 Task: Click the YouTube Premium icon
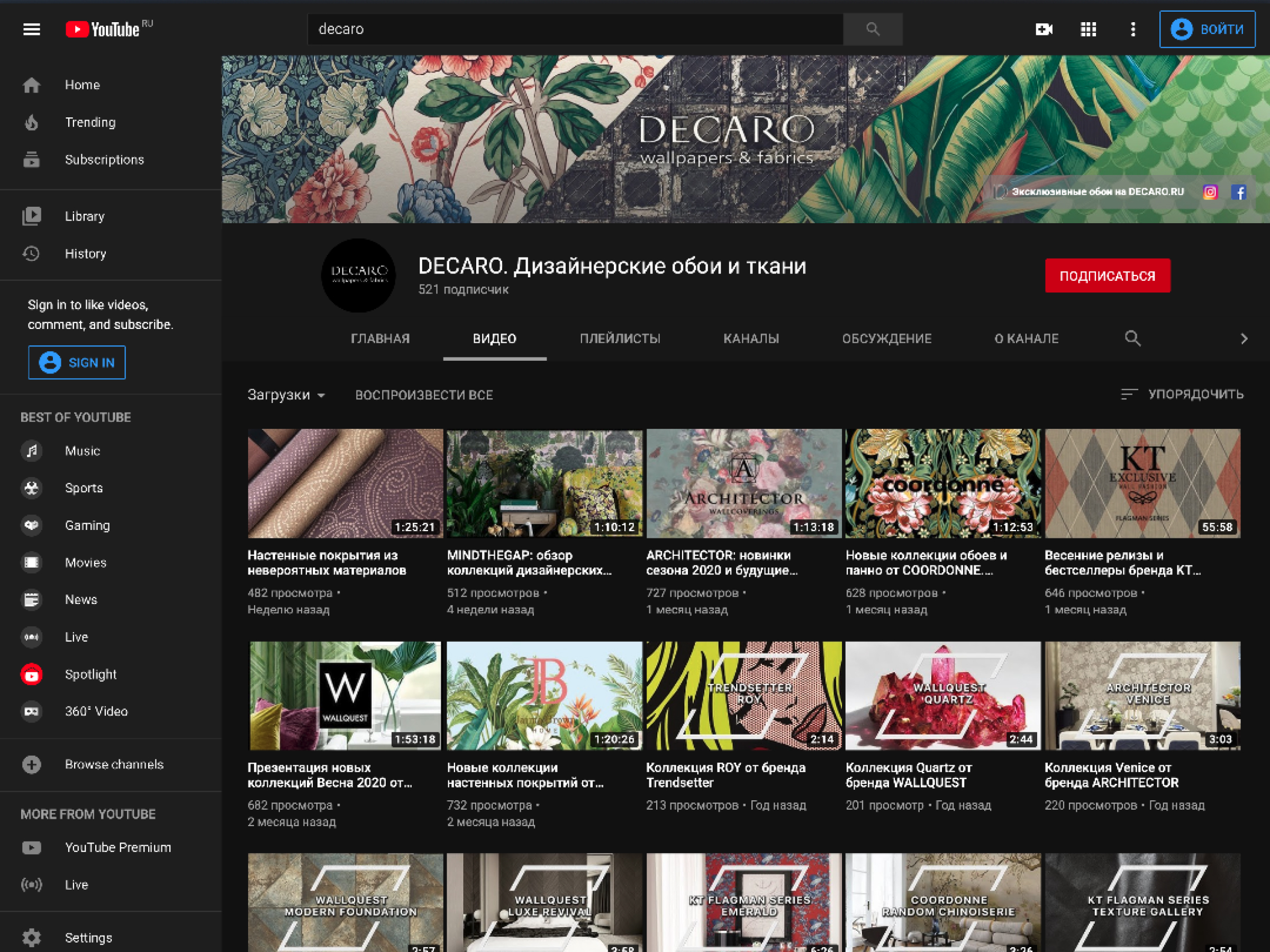tap(32, 848)
